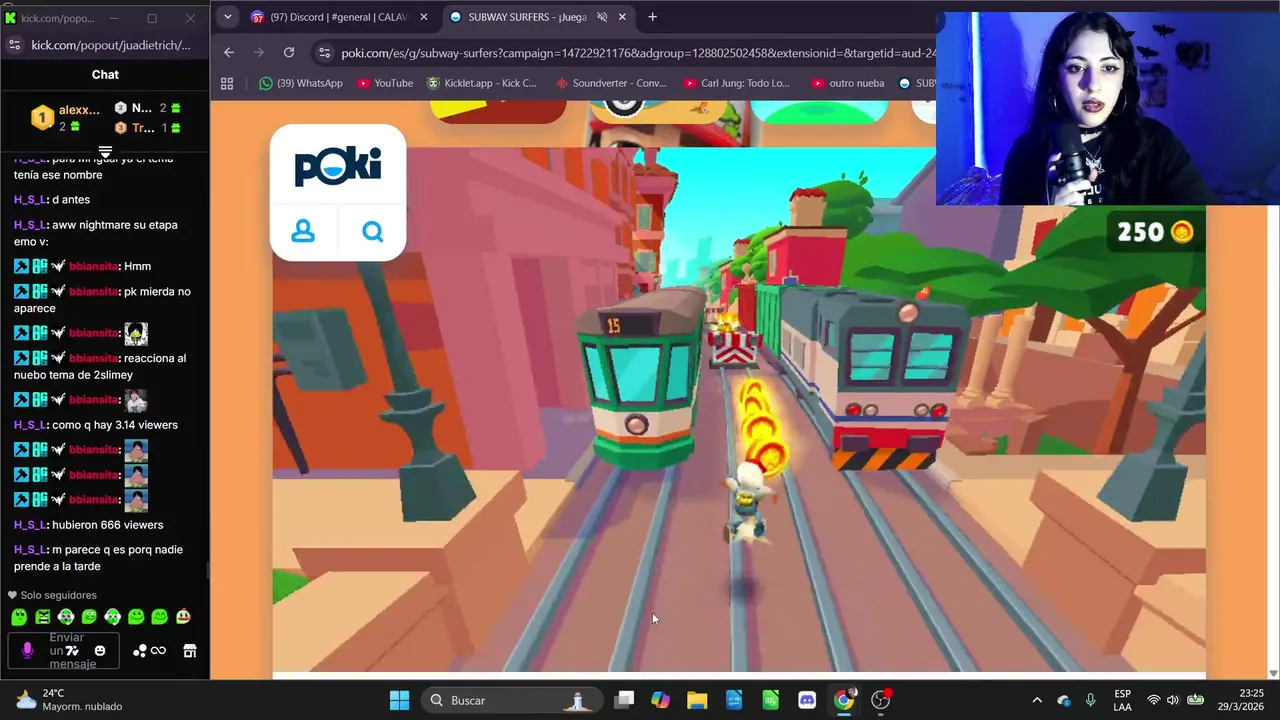Open OBS Studio from the taskbar
The height and width of the screenshot is (720, 1280).
(x=880, y=700)
